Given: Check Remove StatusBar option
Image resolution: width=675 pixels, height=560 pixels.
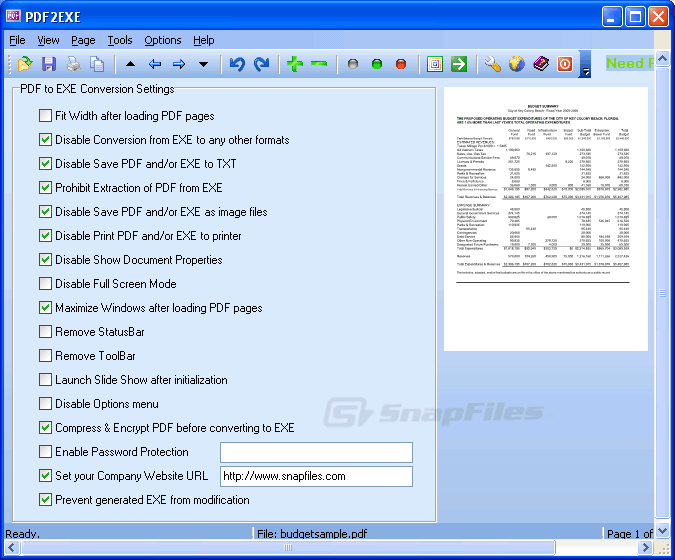Looking at the screenshot, I should point(45,331).
